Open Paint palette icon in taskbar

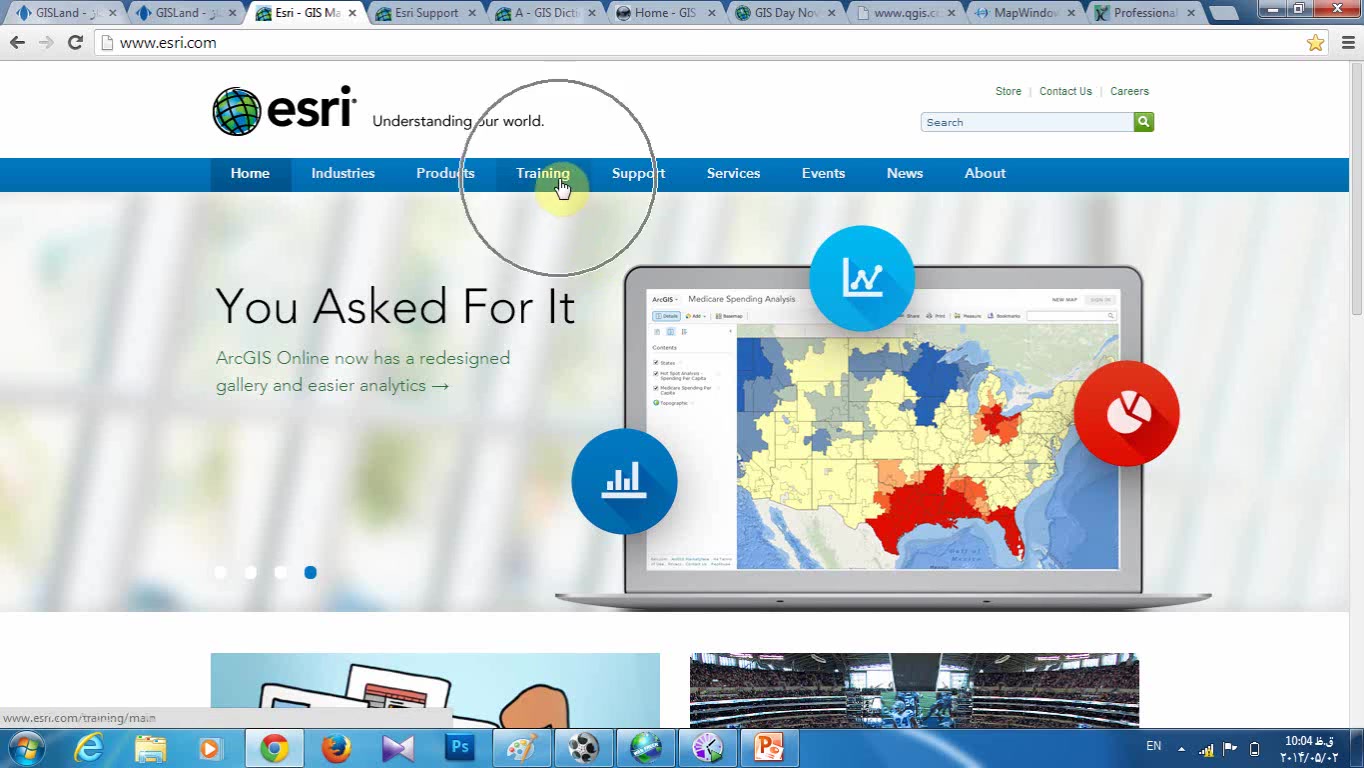pos(522,748)
